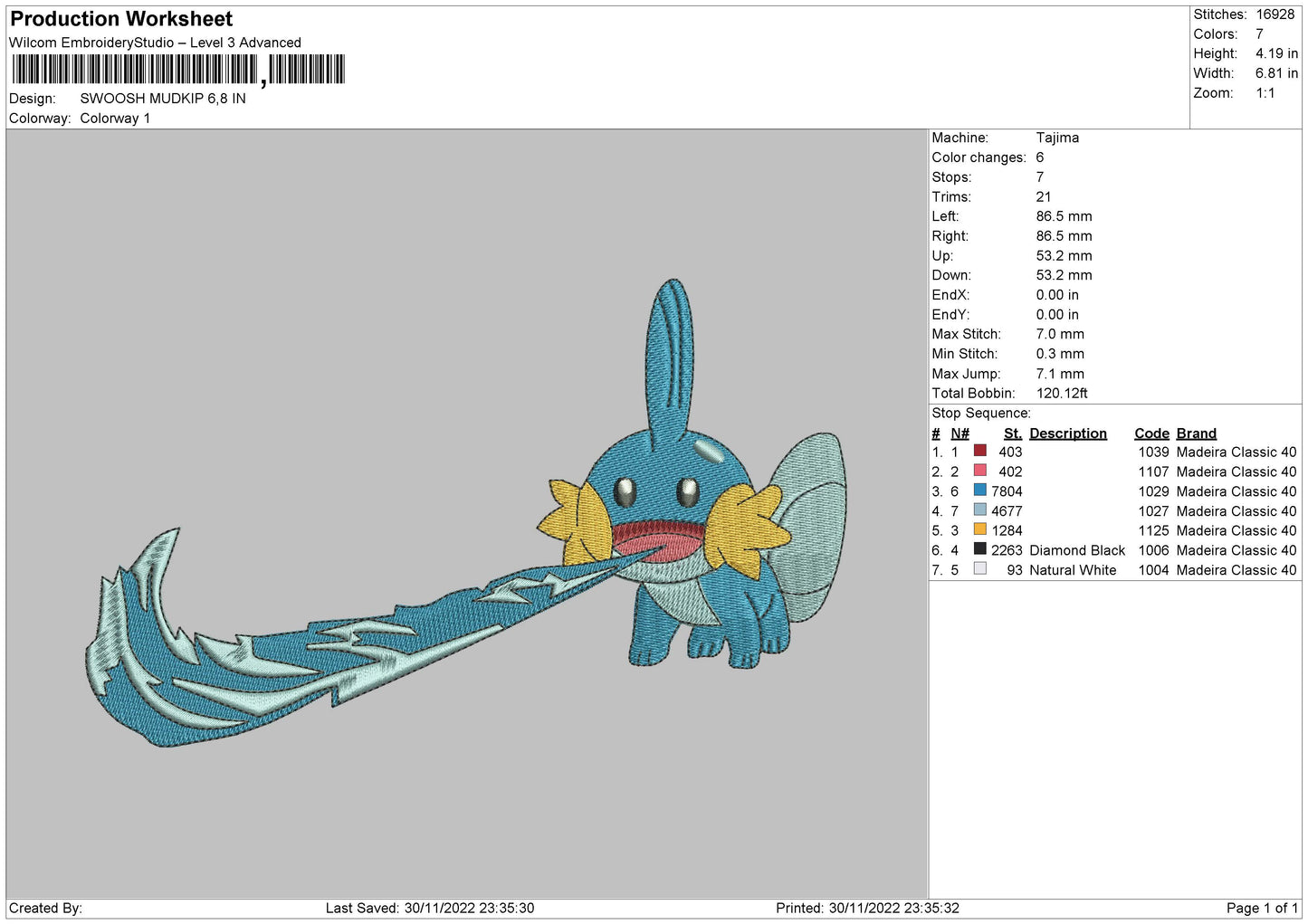Click the Code column header
The width and height of the screenshot is (1308, 924).
pos(1151,433)
